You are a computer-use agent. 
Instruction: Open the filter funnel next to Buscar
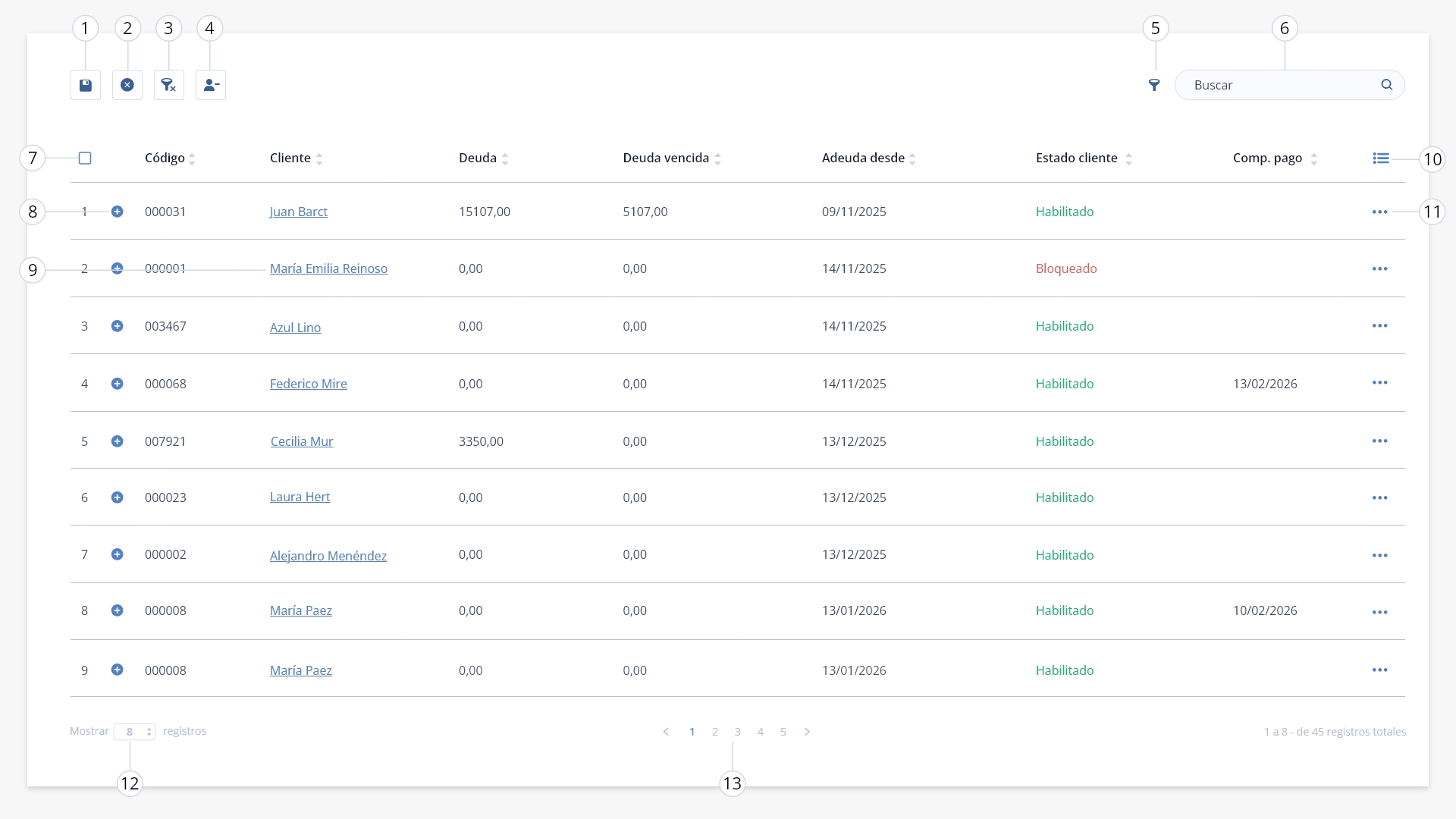point(1154,85)
